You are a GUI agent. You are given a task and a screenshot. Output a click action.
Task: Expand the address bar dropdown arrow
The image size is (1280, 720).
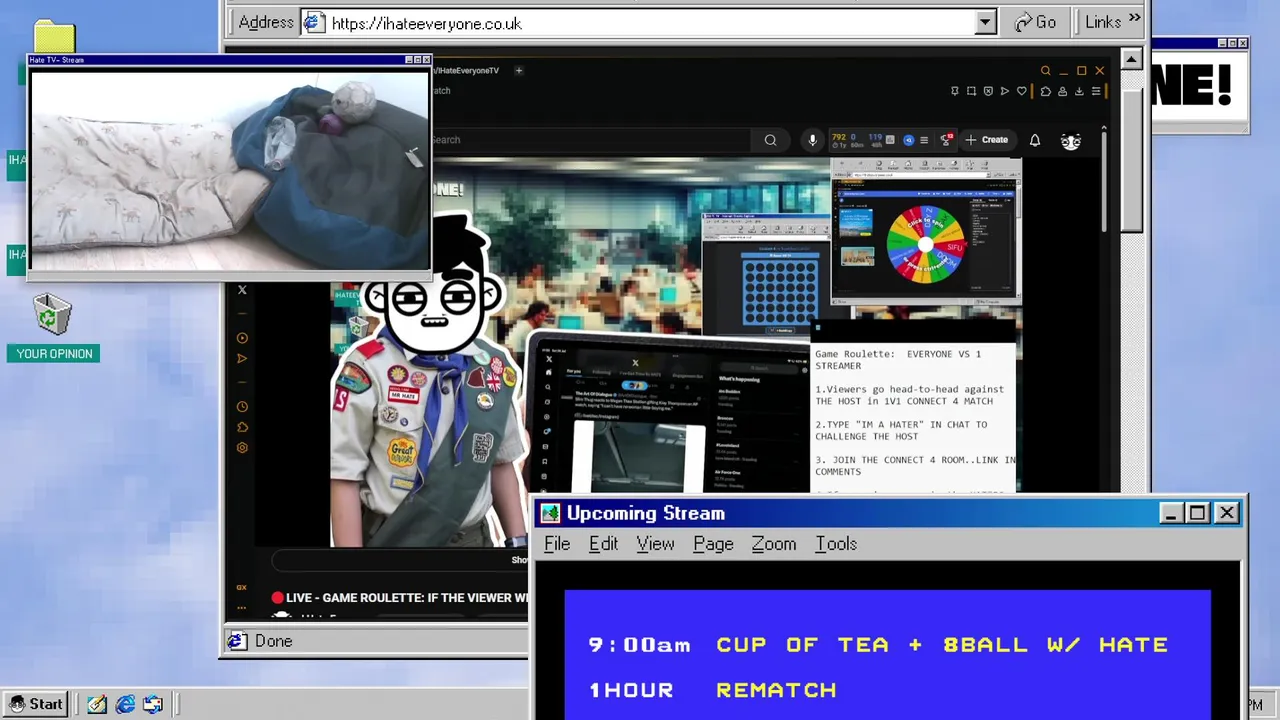coord(986,22)
